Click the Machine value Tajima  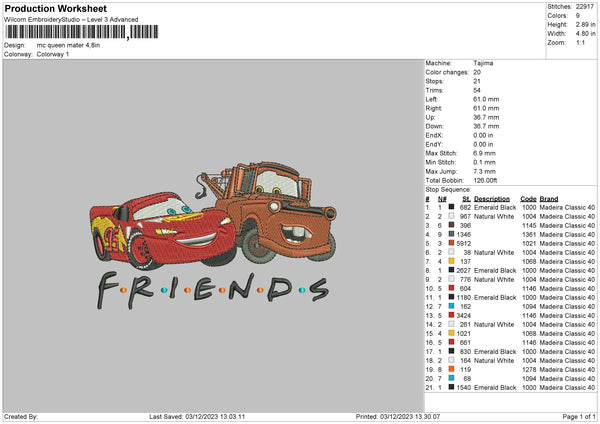pos(483,63)
